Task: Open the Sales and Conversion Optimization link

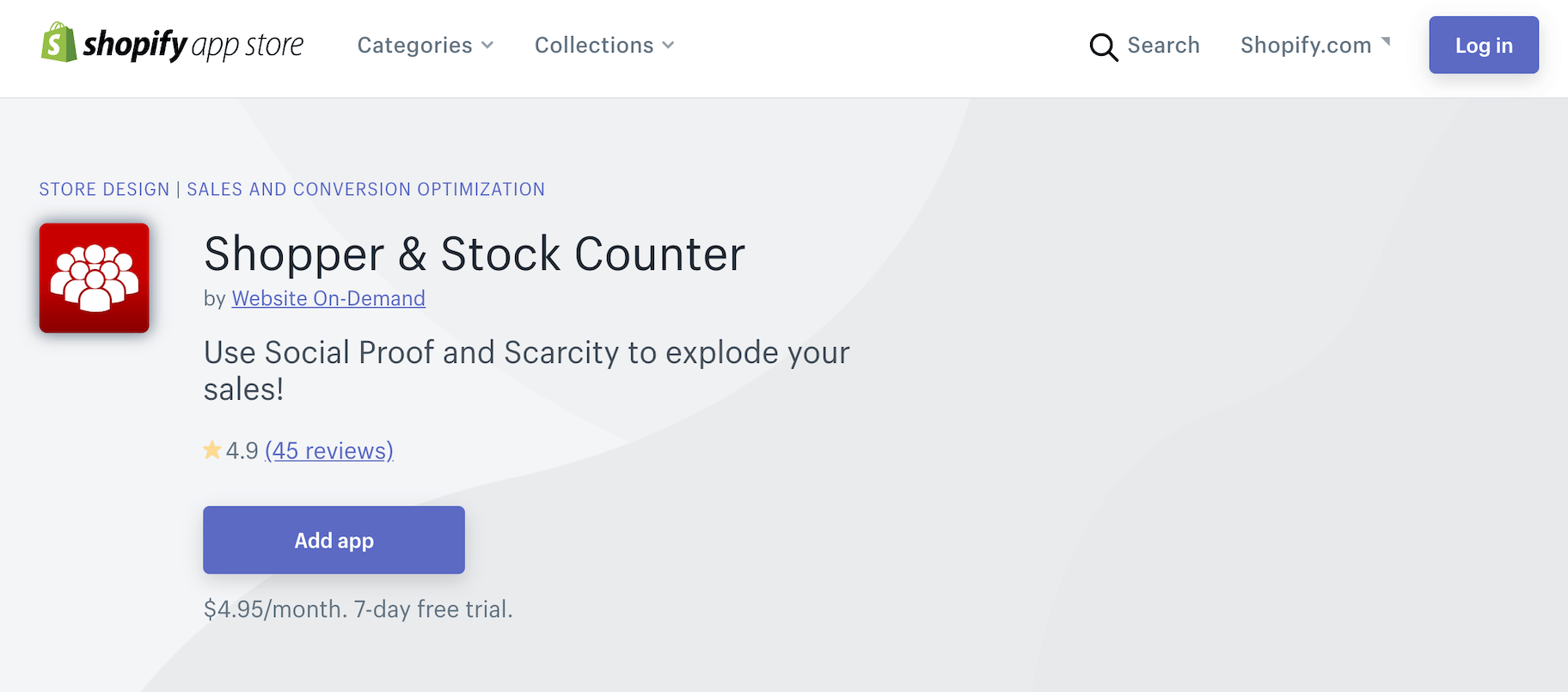Action: (x=365, y=189)
